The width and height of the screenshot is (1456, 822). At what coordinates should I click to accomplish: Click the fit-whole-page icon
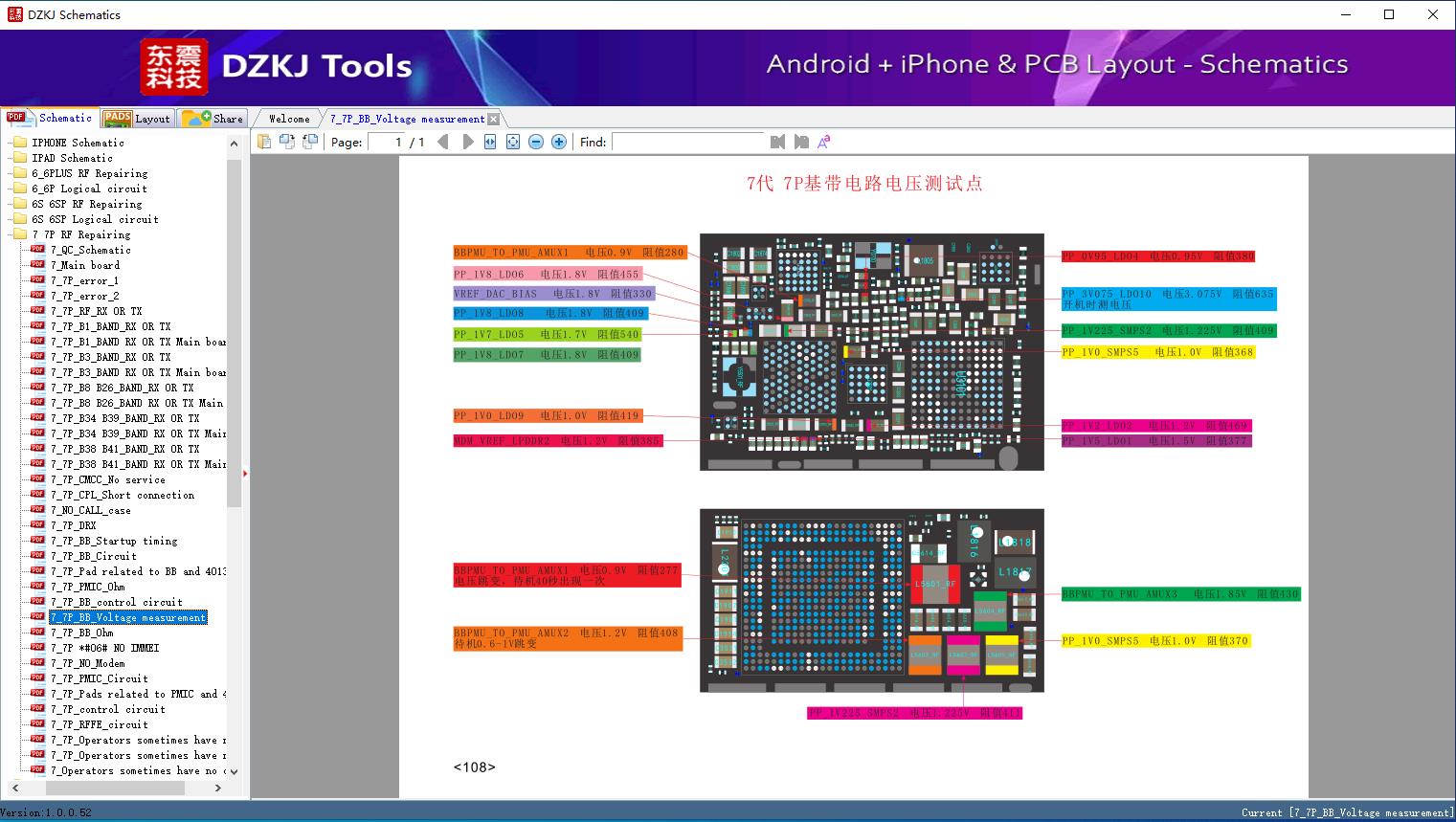coord(513,142)
